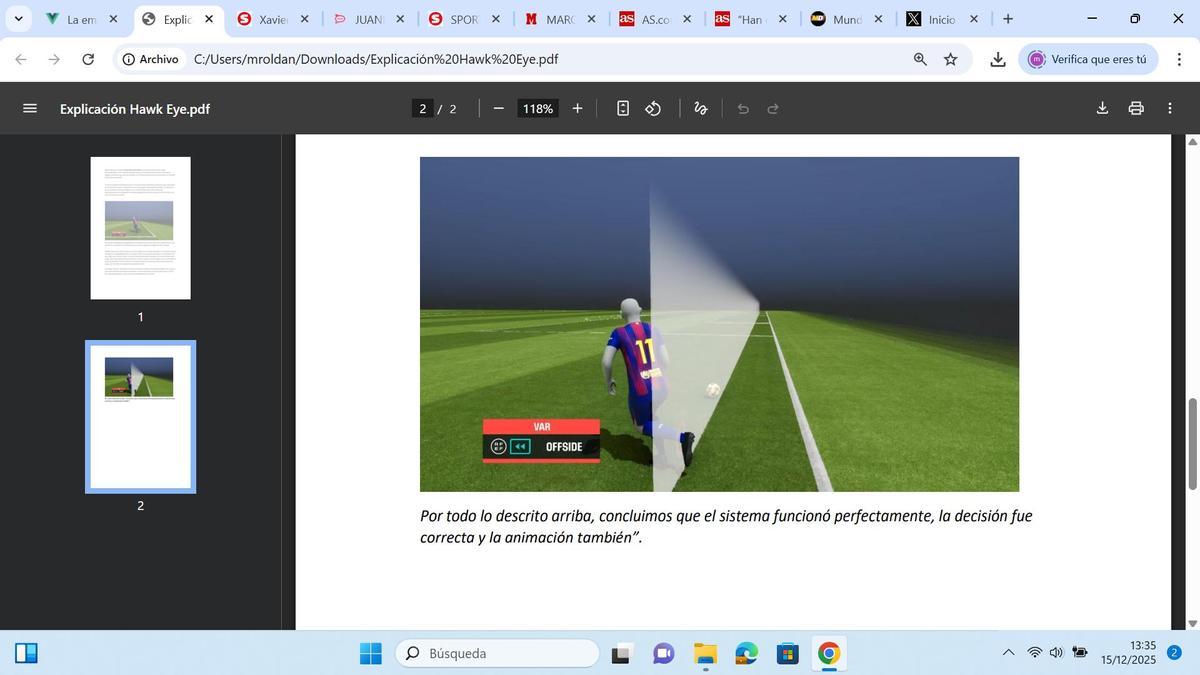
Task: Rotate the PDF counterclockwise
Action: (x=654, y=108)
